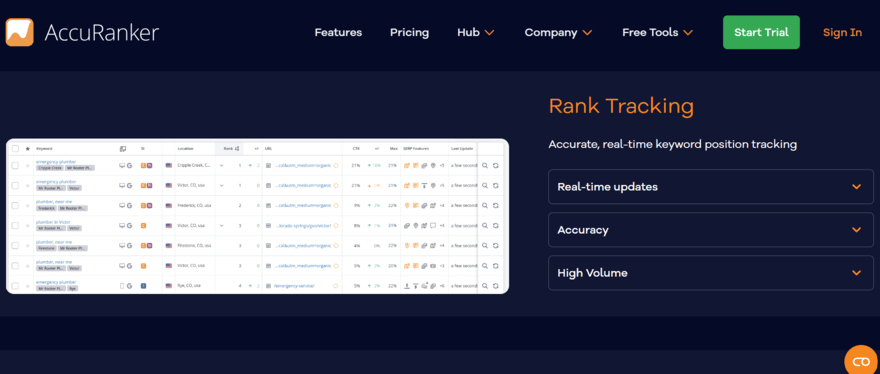The height and width of the screenshot is (374, 880).
Task: Click the magnifier icon in Frederick row
Action: [485, 206]
